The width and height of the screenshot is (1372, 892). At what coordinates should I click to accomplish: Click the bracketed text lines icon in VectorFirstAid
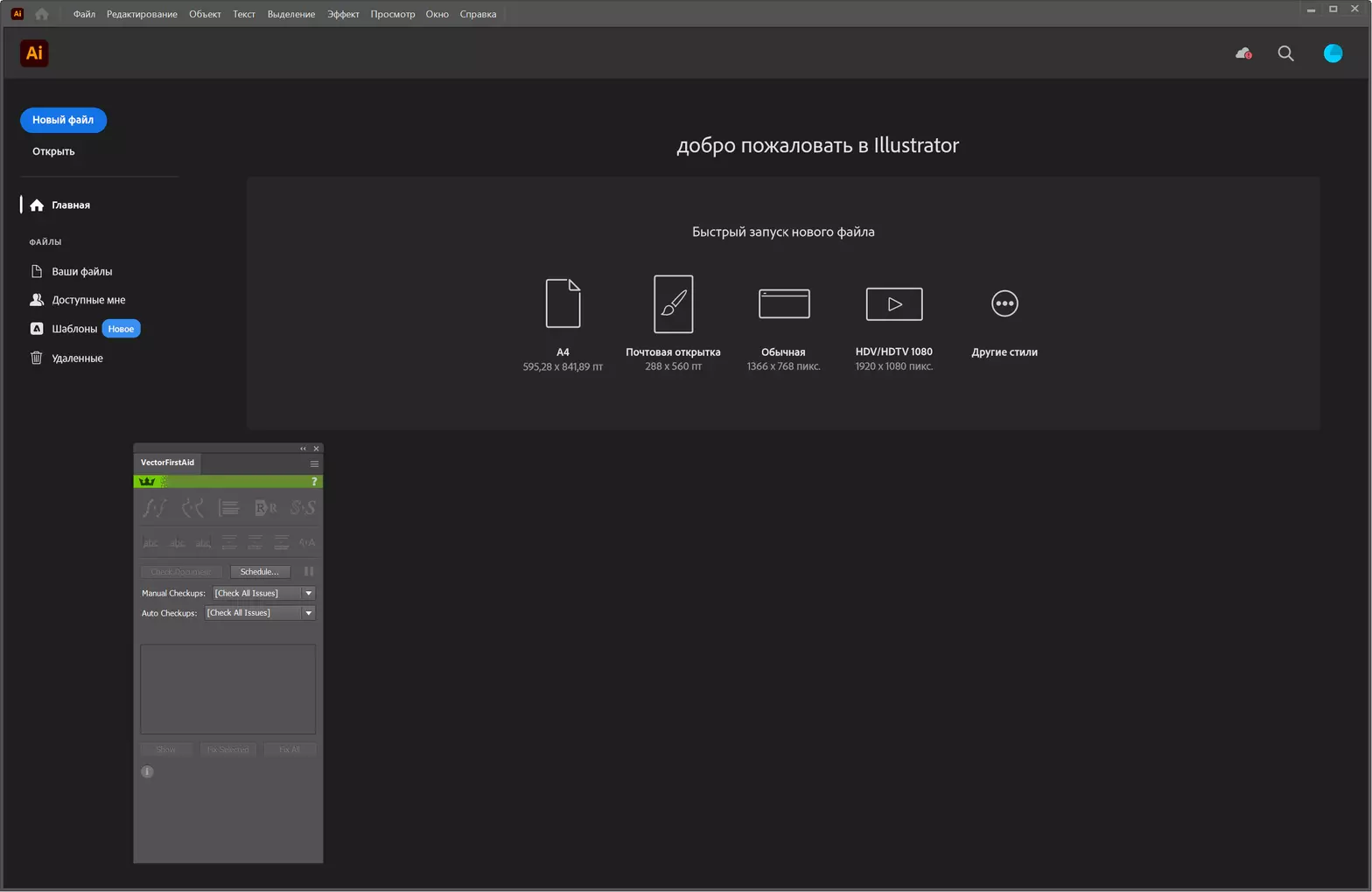coord(228,508)
